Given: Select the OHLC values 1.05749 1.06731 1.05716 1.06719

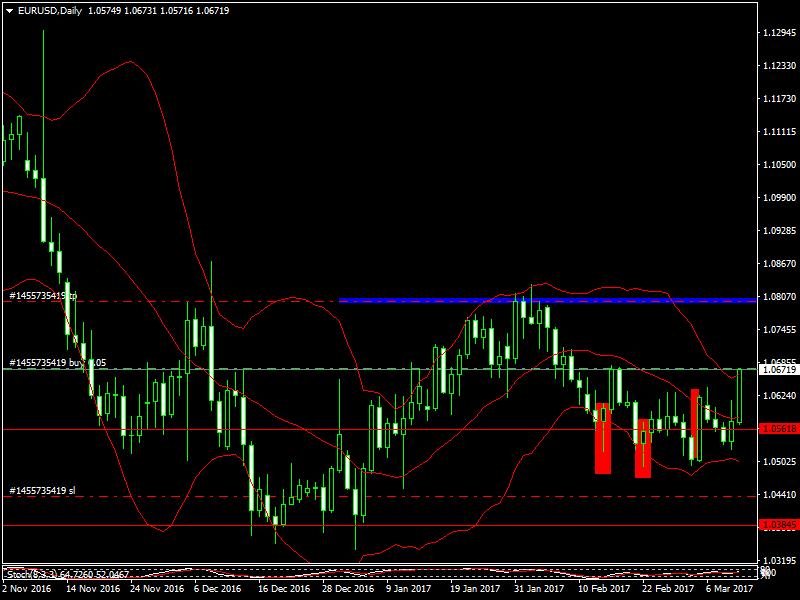Looking at the screenshot, I should pyautogui.click(x=159, y=11).
